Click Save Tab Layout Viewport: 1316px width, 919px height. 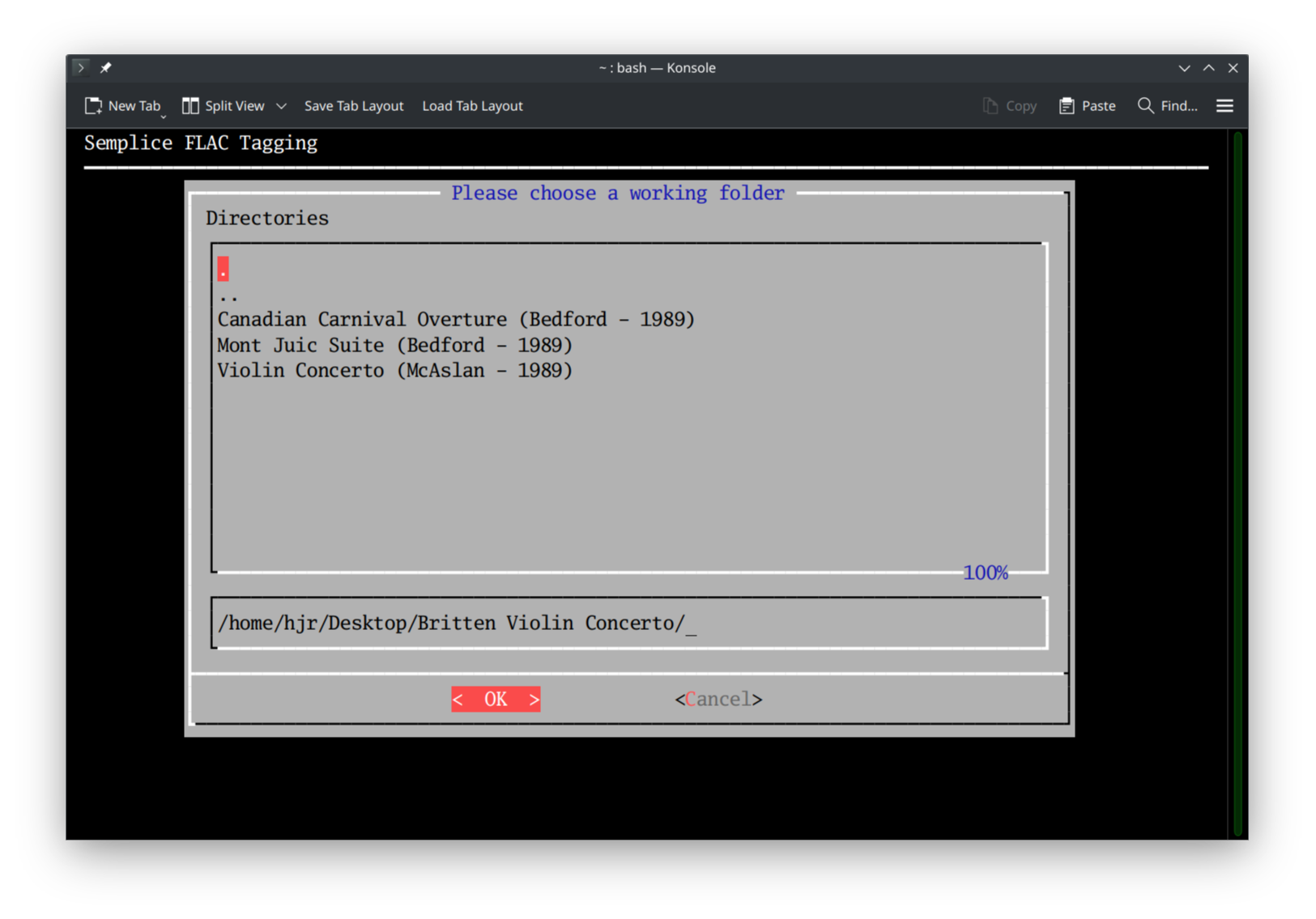[x=354, y=105]
